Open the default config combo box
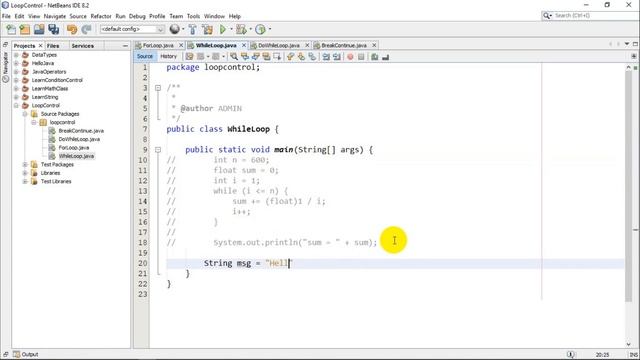This screenshot has height=360, width=640. [132, 29]
